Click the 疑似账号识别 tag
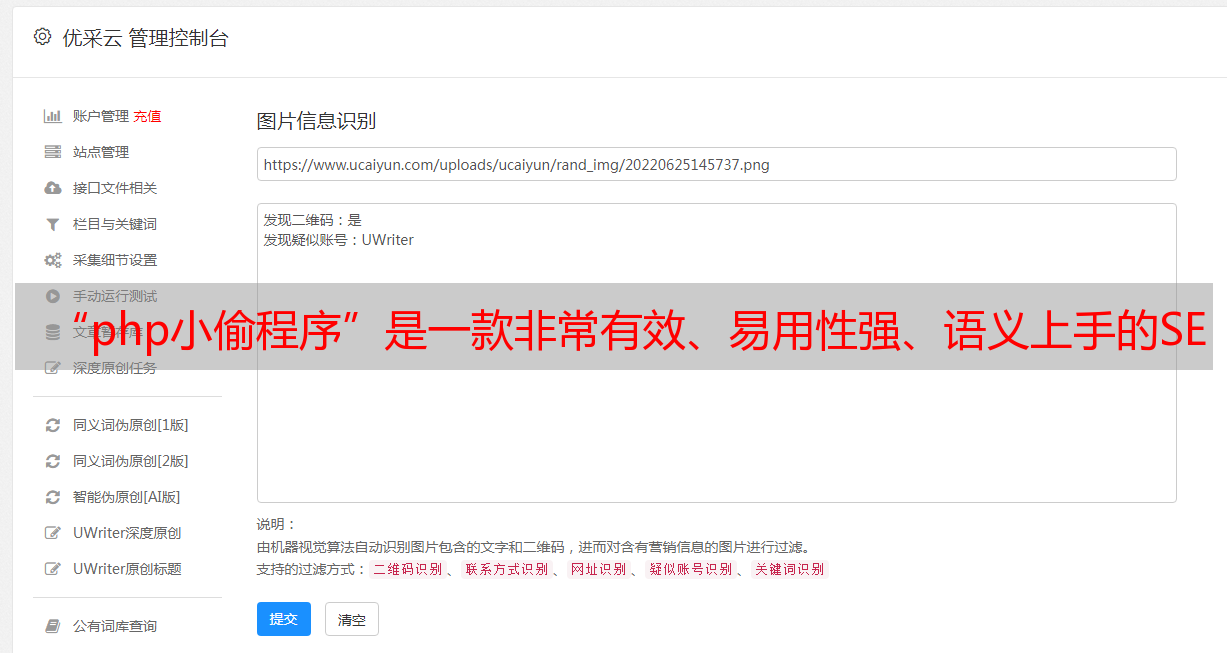The width and height of the screenshot is (1227, 653). [690, 569]
